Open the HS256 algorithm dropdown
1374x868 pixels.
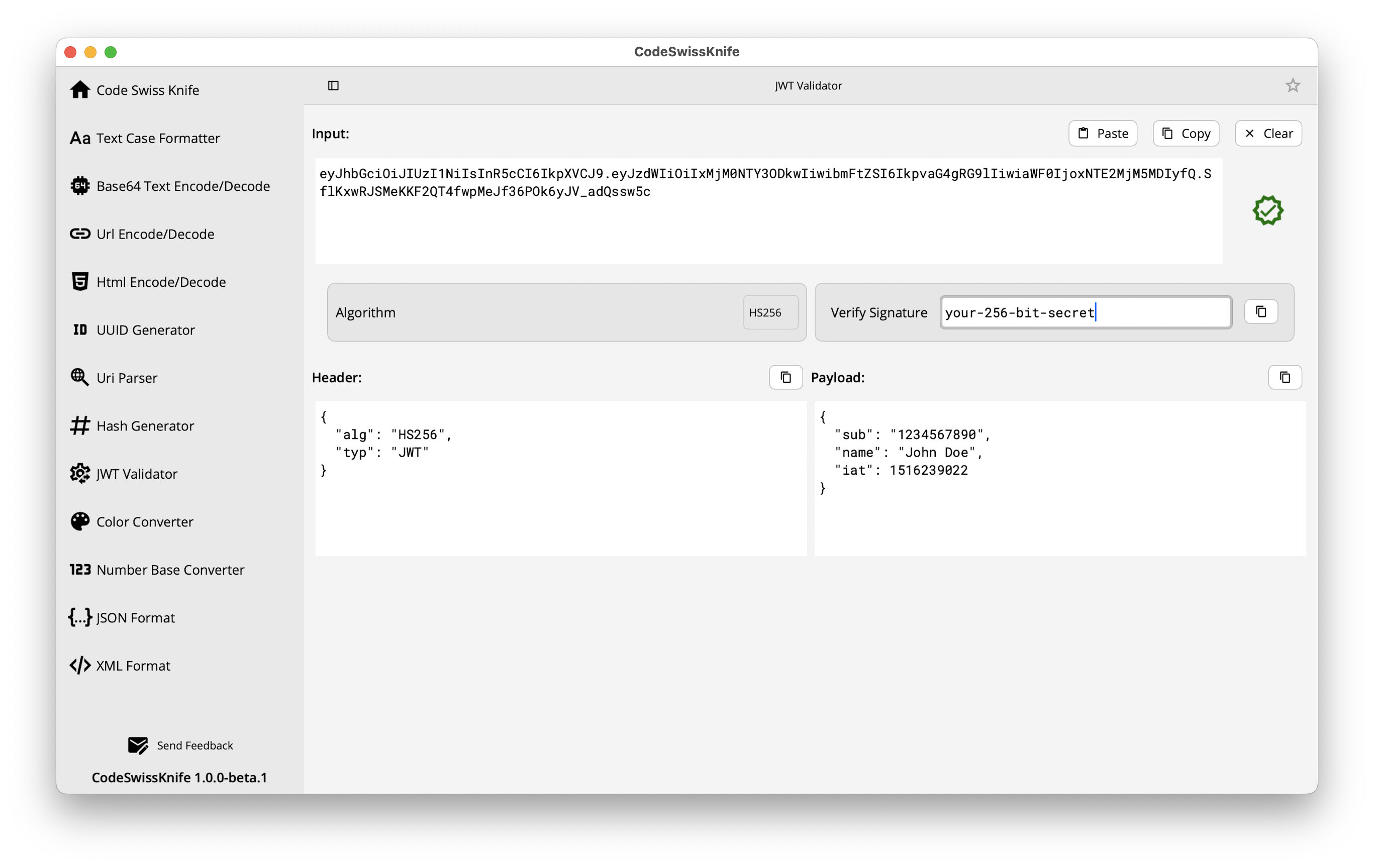pos(770,312)
